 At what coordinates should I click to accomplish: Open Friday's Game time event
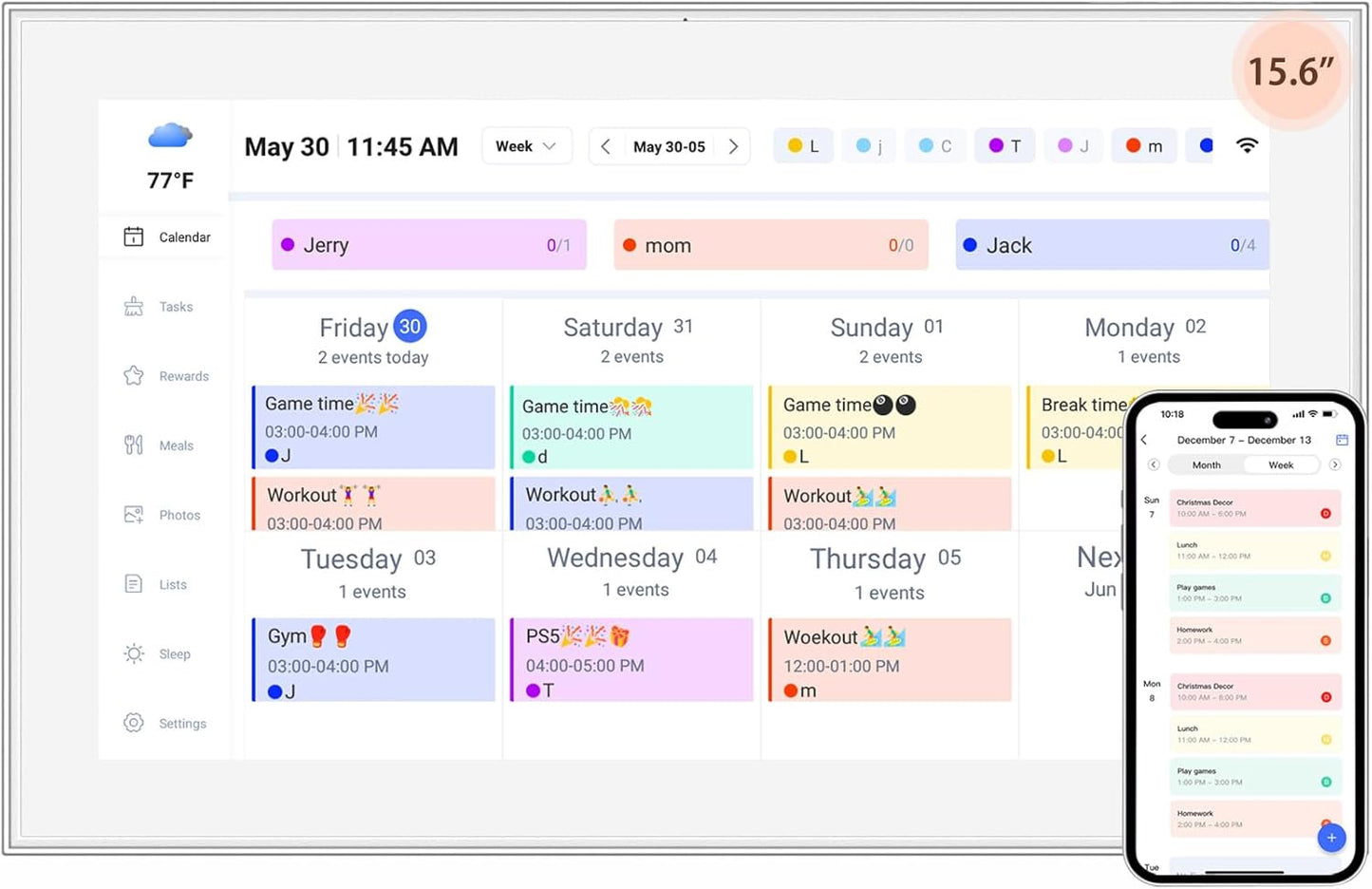click(373, 427)
